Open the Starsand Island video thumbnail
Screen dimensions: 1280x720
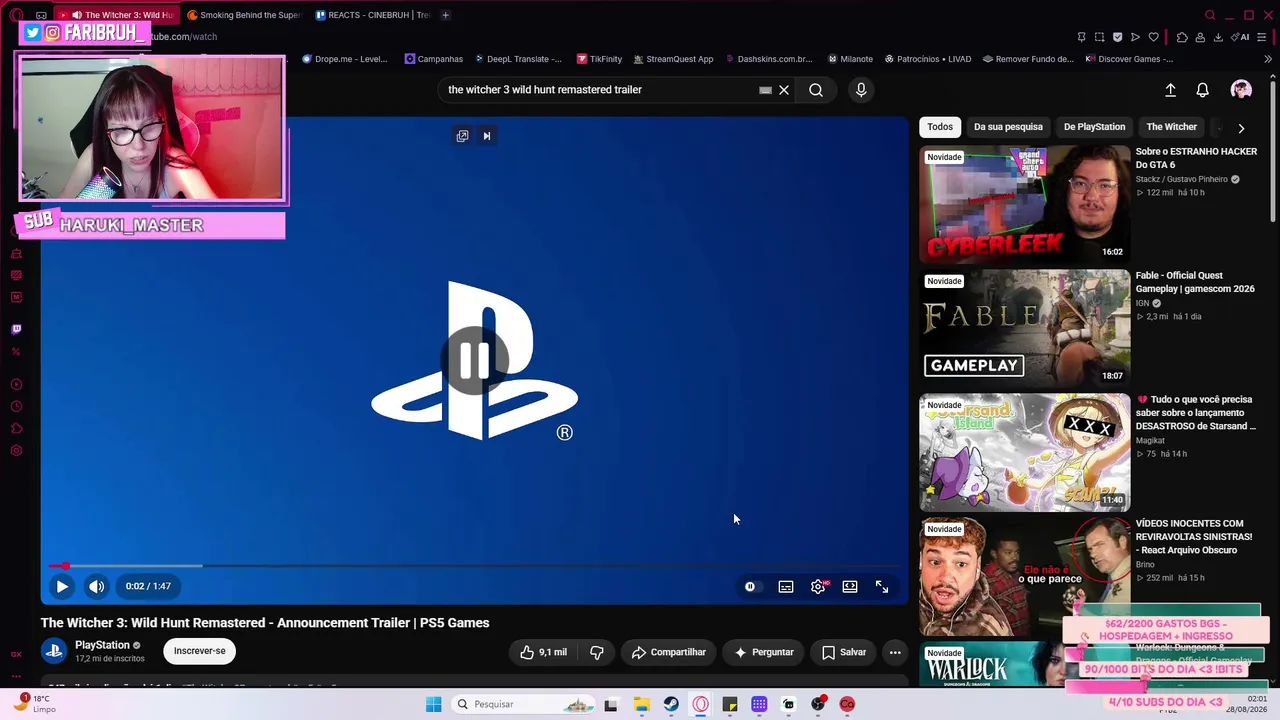click(x=1025, y=452)
